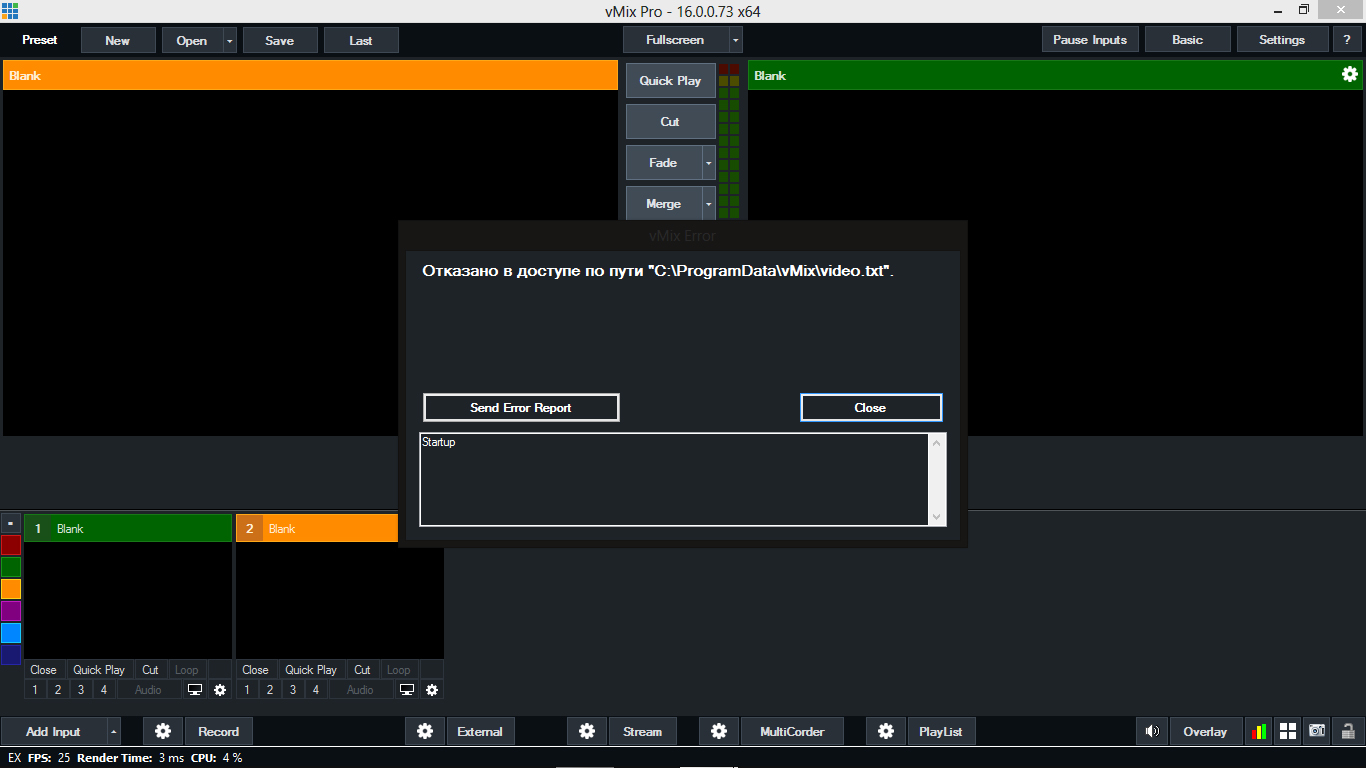Viewport: 1366px width, 768px height.
Task: Toggle overlay 2 on input 2
Action: 270,690
